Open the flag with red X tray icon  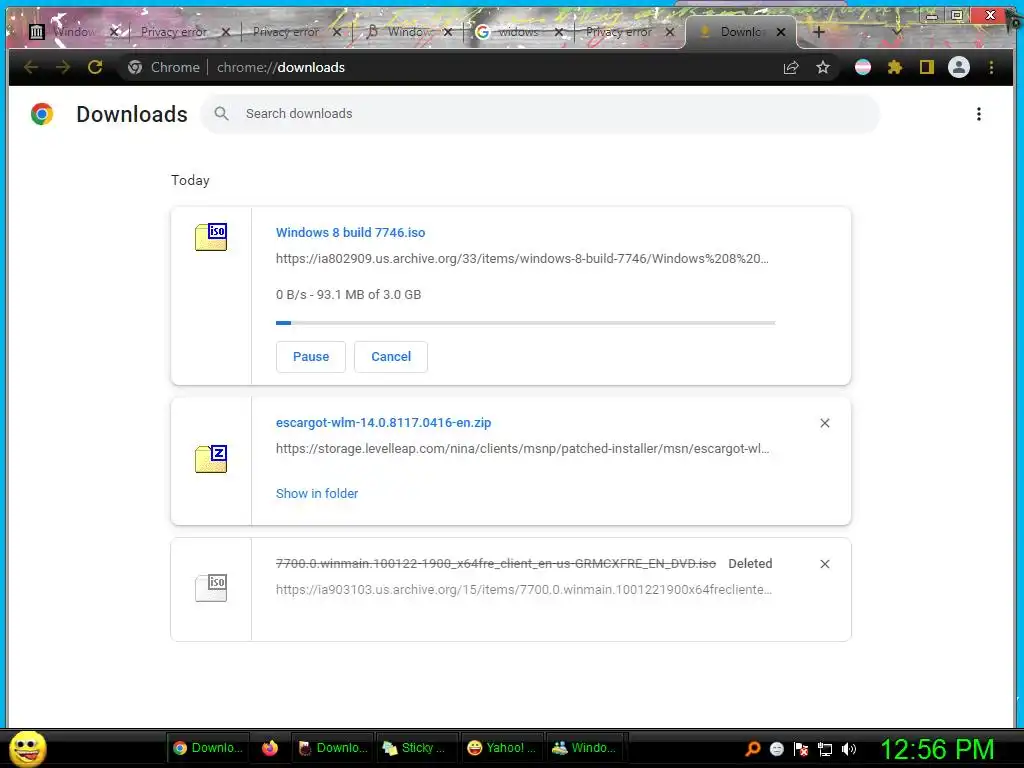tap(801, 749)
